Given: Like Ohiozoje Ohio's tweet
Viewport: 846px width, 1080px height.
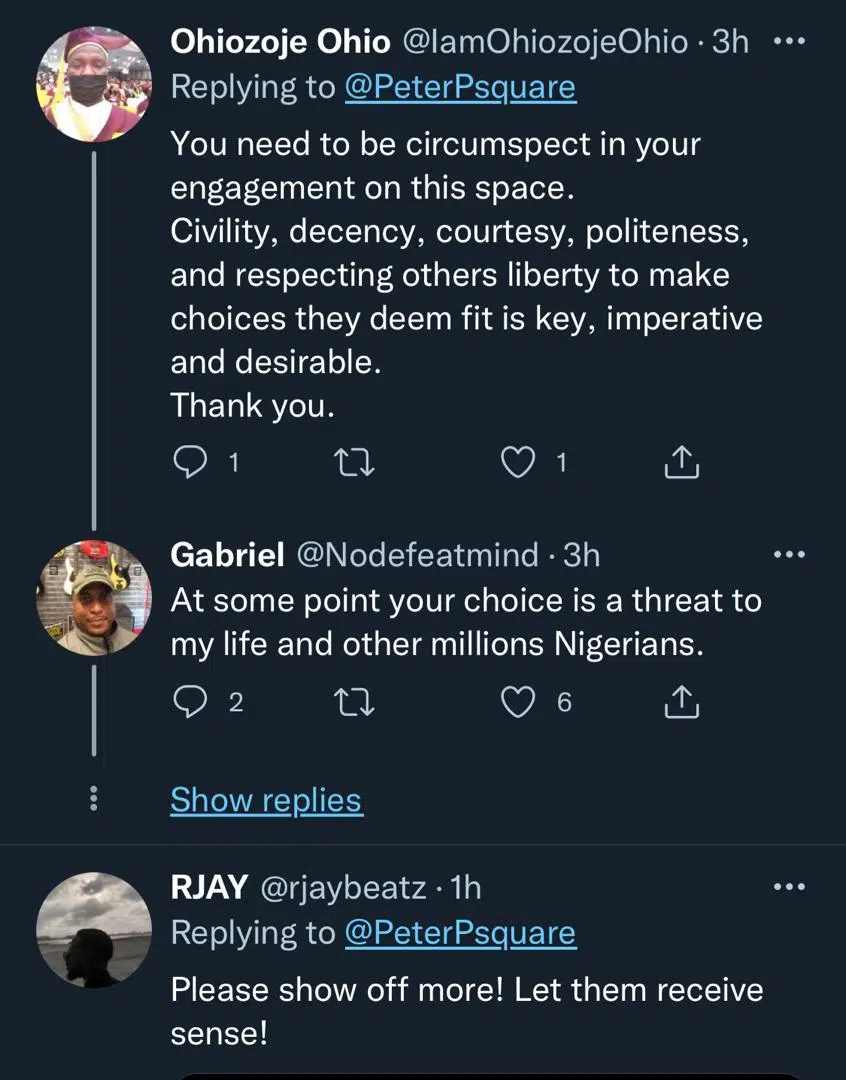Looking at the screenshot, I should click(517, 462).
